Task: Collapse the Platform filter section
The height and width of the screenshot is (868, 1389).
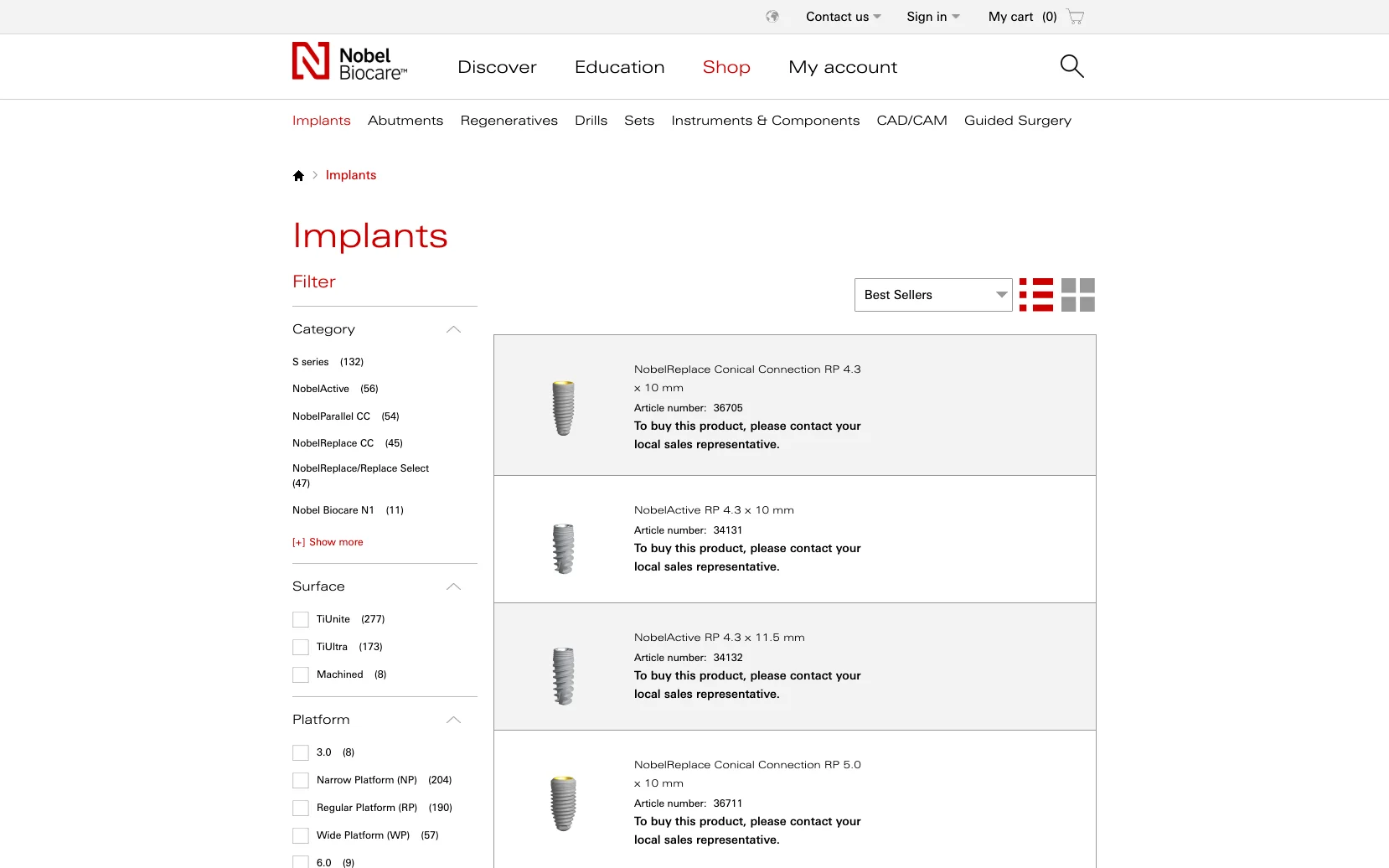Action: [453, 720]
